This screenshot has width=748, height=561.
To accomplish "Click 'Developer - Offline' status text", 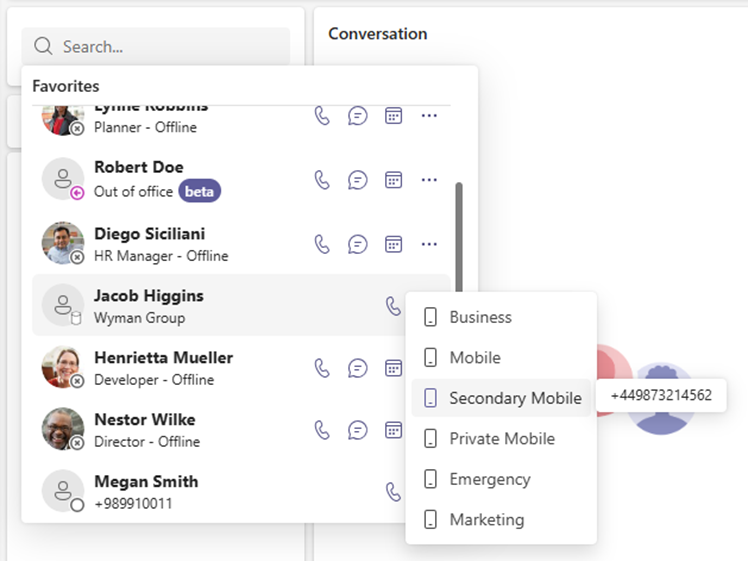I will (154, 380).
